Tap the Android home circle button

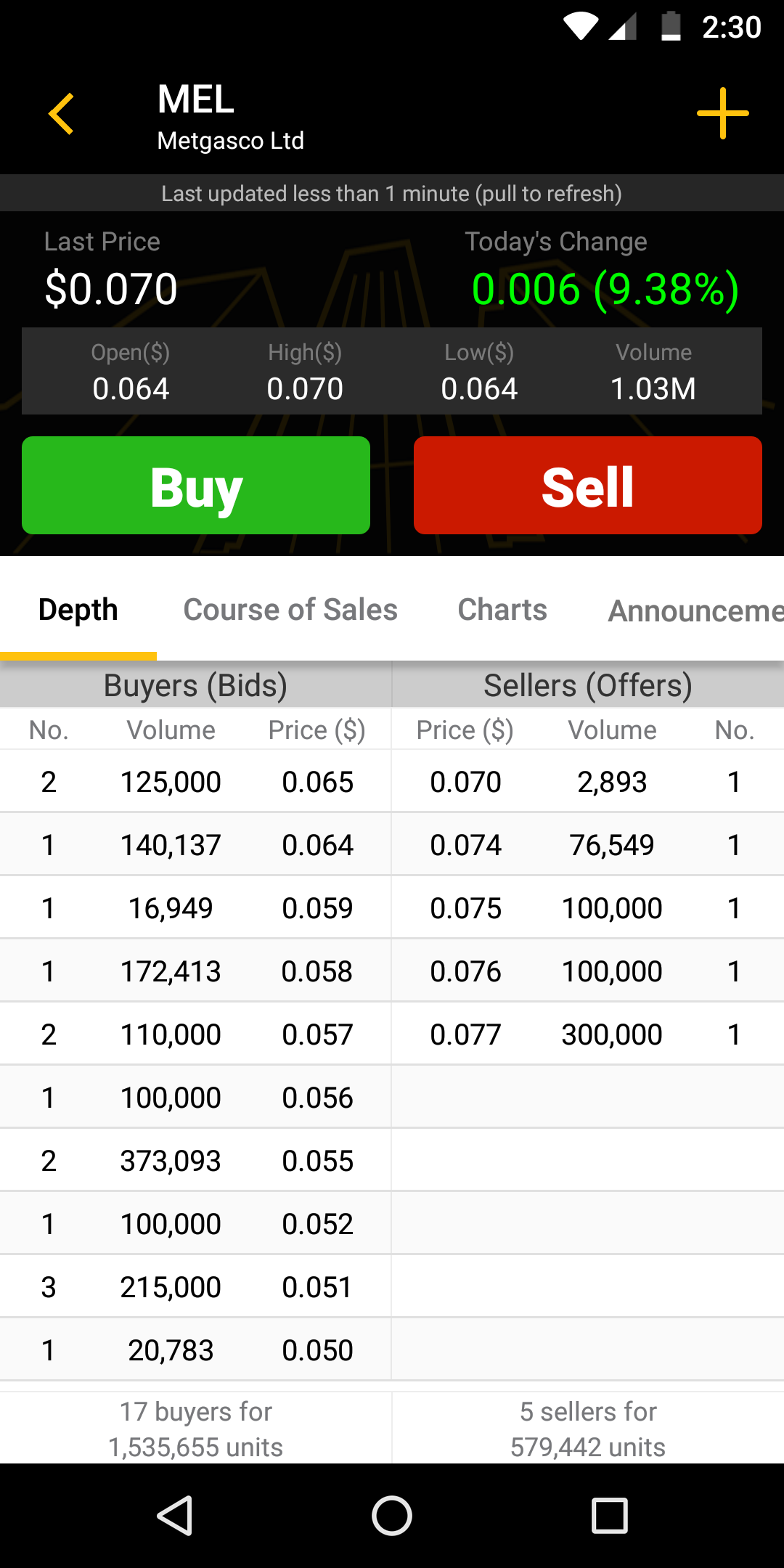[x=392, y=1516]
